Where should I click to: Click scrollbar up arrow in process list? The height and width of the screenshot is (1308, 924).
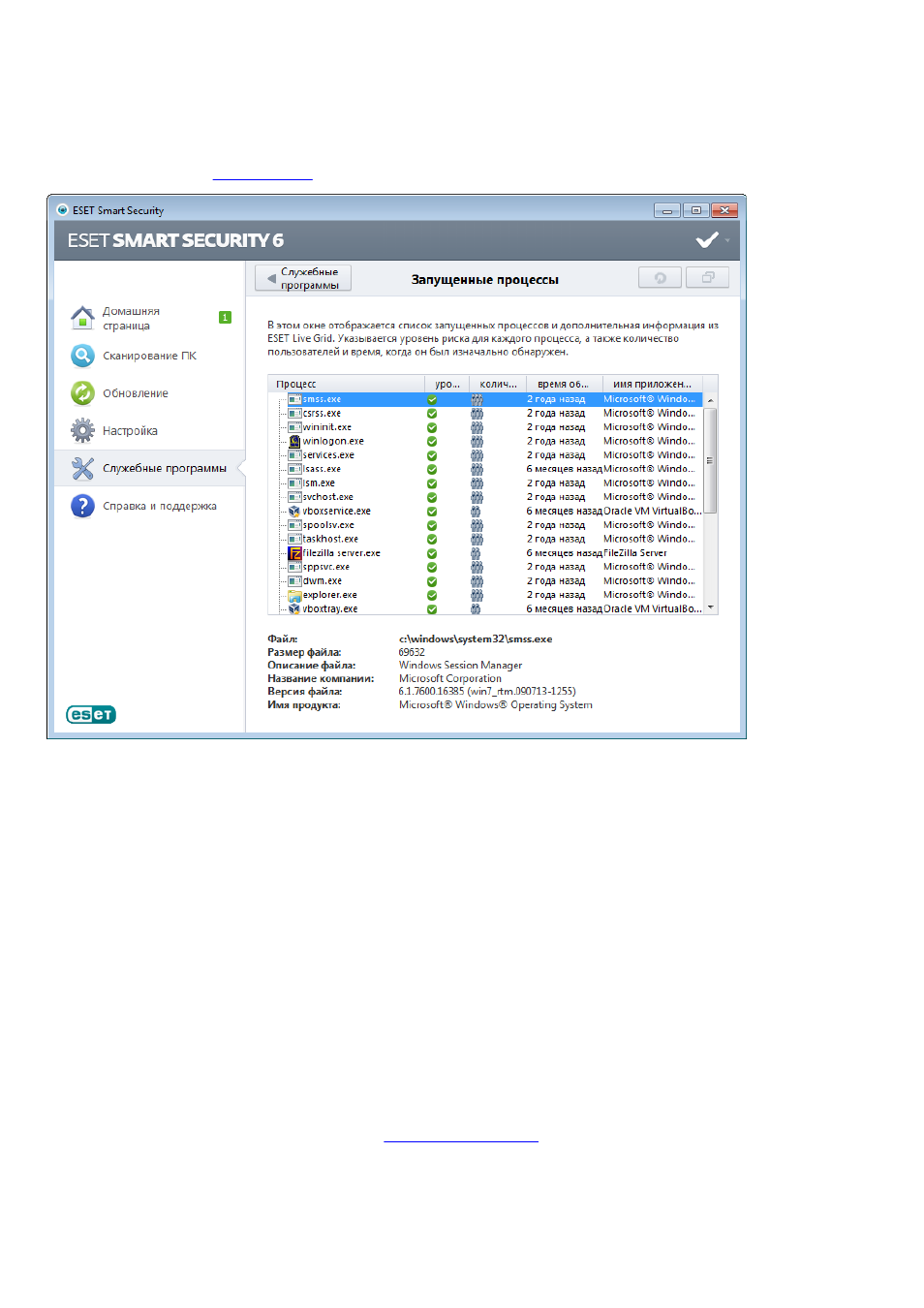click(710, 399)
